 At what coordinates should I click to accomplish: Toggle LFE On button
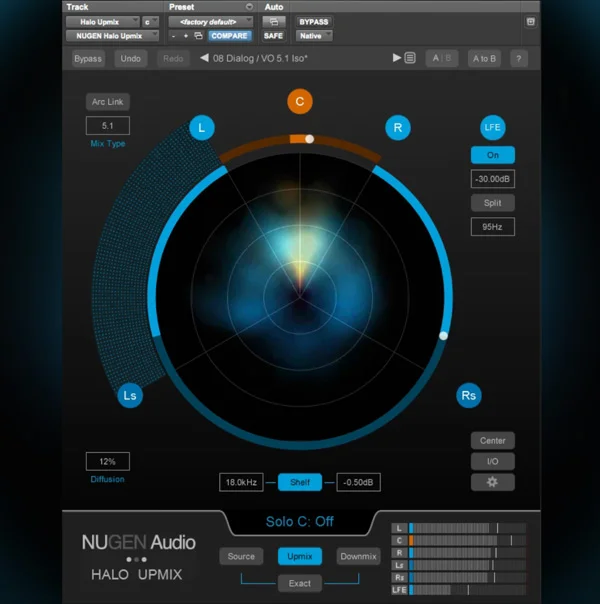(493, 155)
